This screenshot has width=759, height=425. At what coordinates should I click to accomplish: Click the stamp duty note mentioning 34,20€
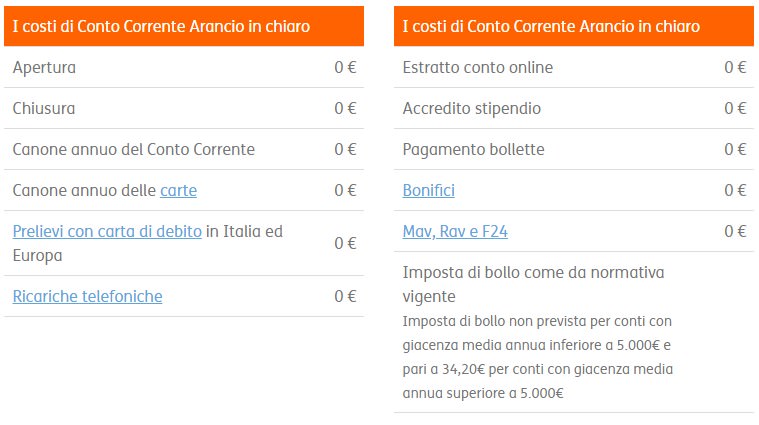coord(537,357)
